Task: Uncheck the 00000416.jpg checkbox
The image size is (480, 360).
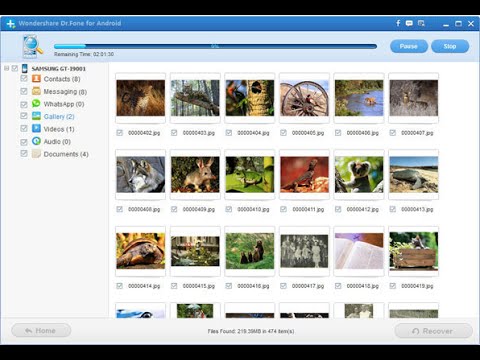Action: 229,286
